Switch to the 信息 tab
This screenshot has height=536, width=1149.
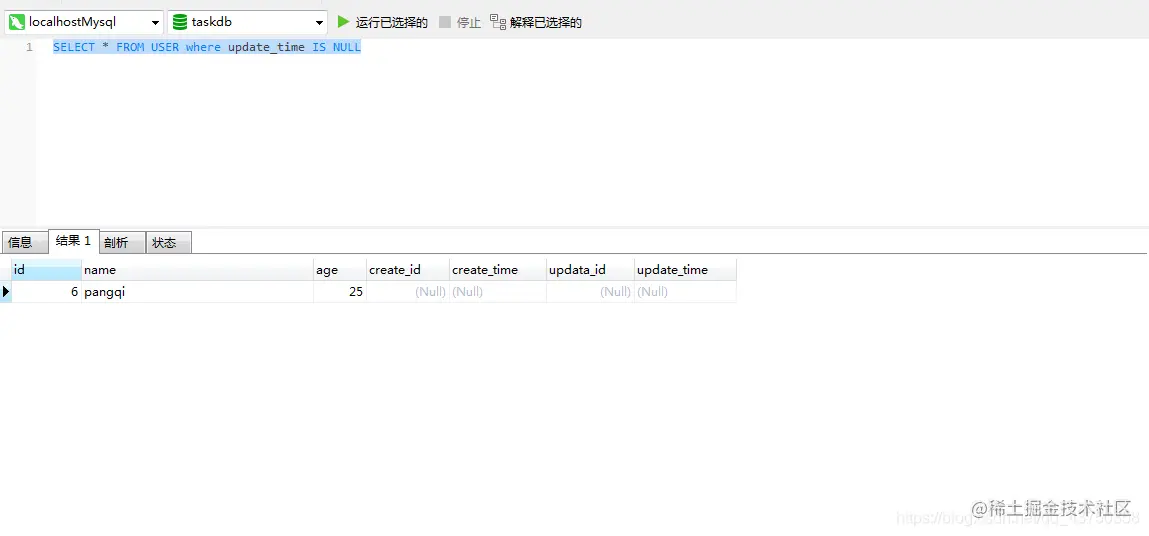click(x=24, y=243)
